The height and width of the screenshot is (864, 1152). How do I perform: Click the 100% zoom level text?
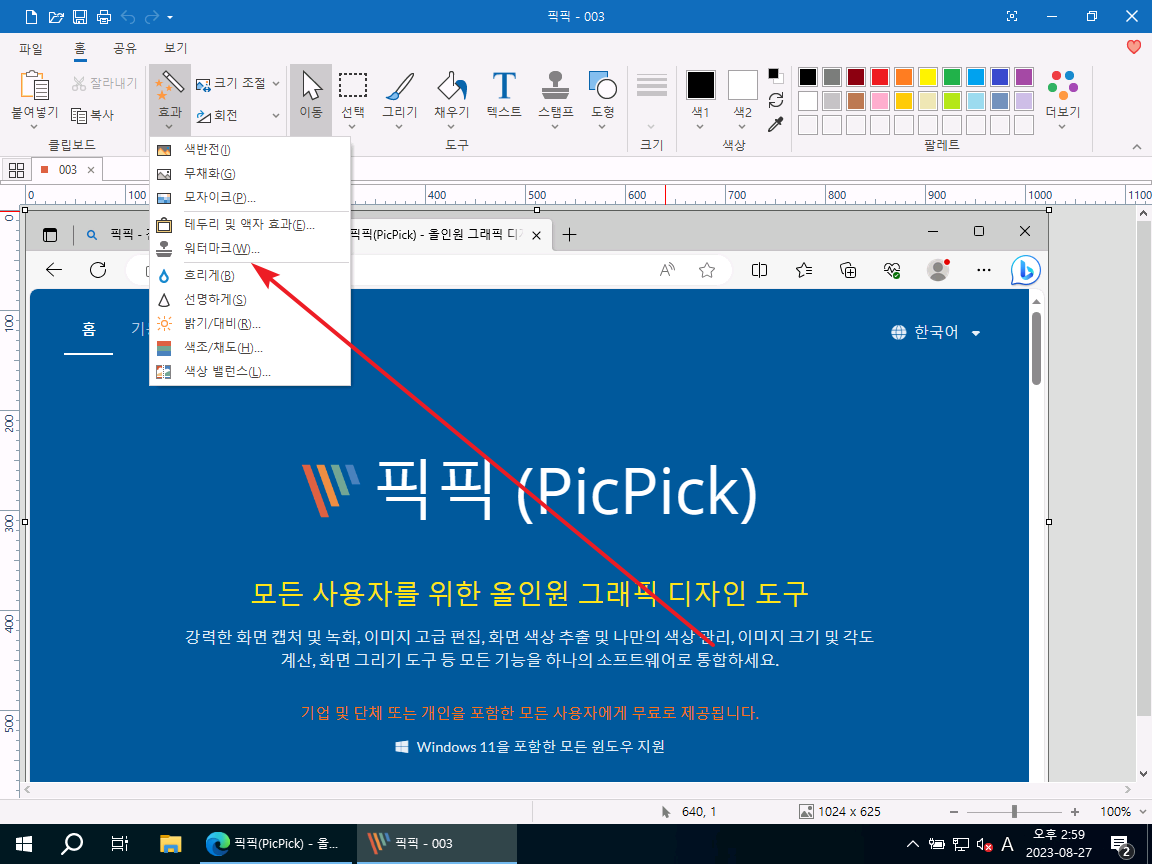pos(1115,812)
